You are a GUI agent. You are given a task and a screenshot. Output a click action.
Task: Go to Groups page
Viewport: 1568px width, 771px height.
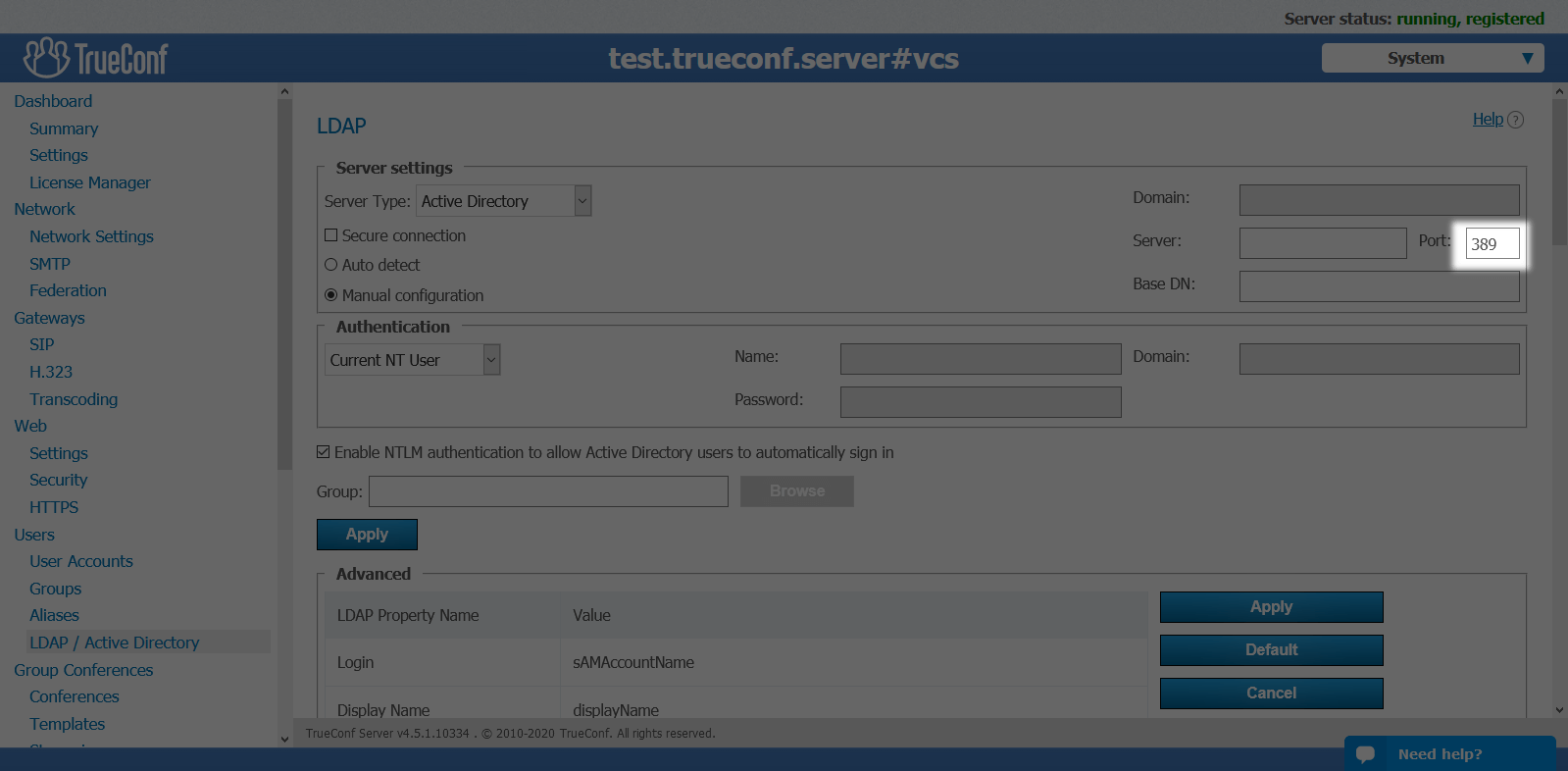(x=55, y=589)
